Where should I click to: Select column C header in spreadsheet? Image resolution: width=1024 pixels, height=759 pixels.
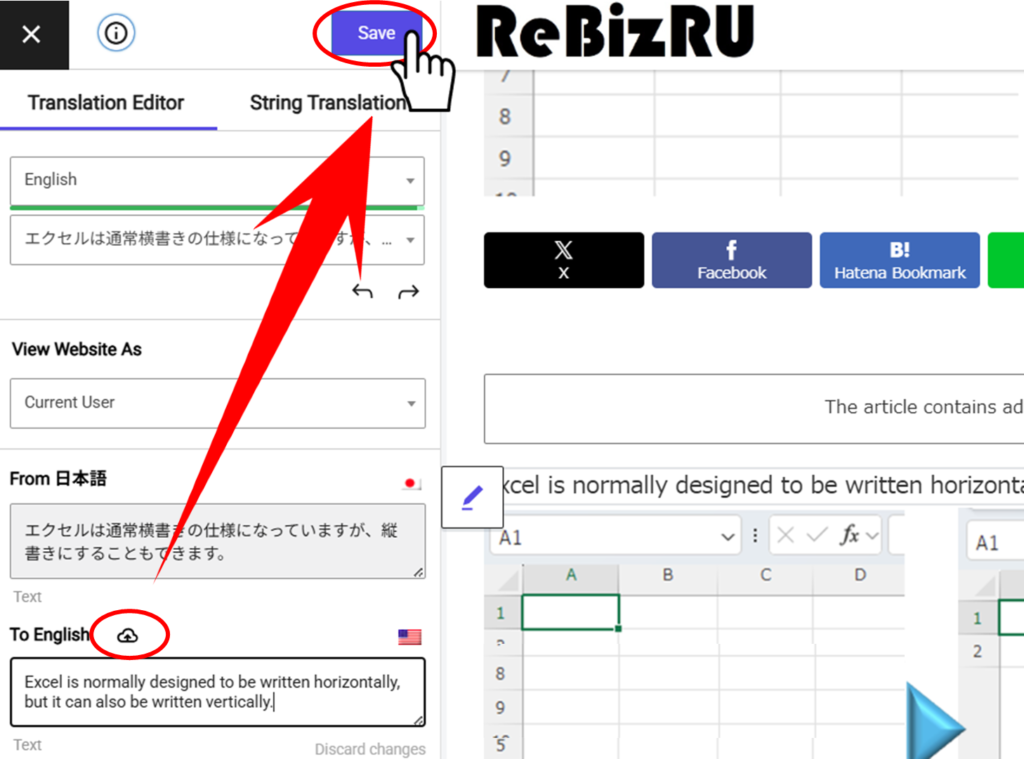click(765, 575)
